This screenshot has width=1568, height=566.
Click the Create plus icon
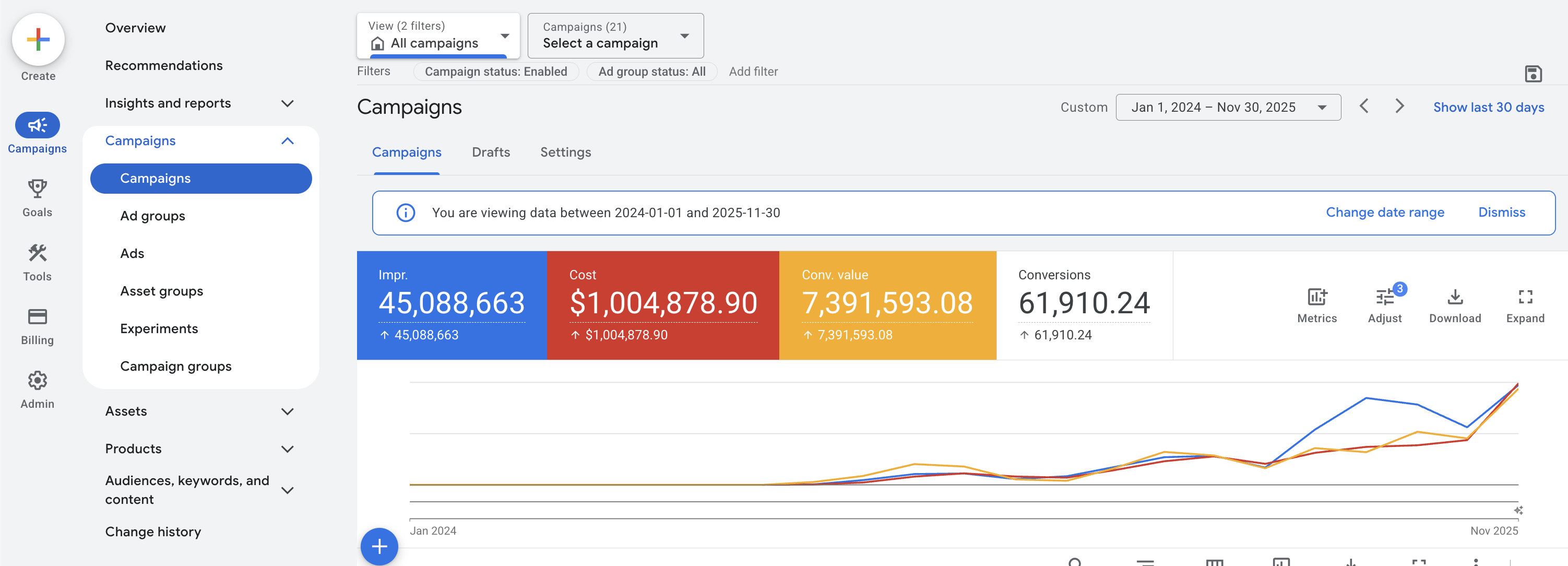pos(38,40)
